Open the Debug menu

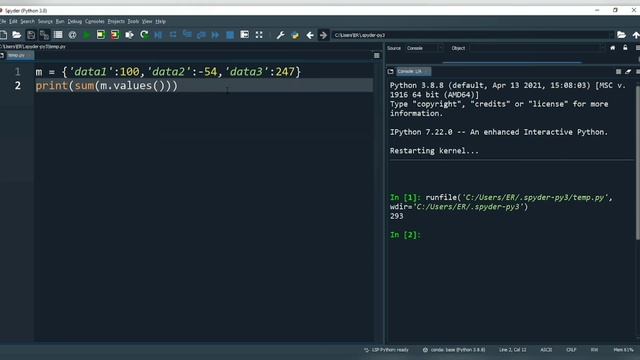click(x=75, y=21)
